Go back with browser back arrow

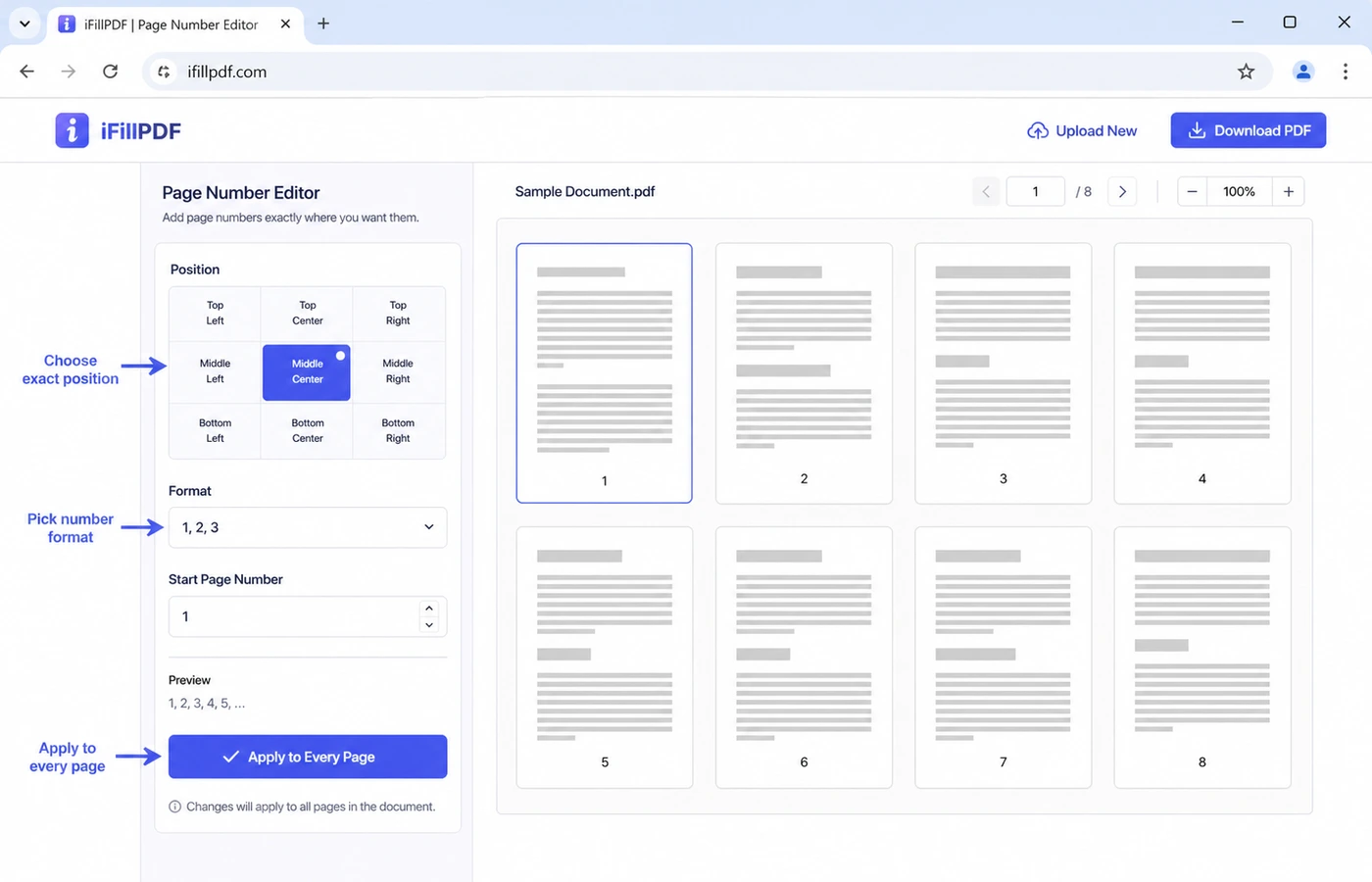(27, 72)
